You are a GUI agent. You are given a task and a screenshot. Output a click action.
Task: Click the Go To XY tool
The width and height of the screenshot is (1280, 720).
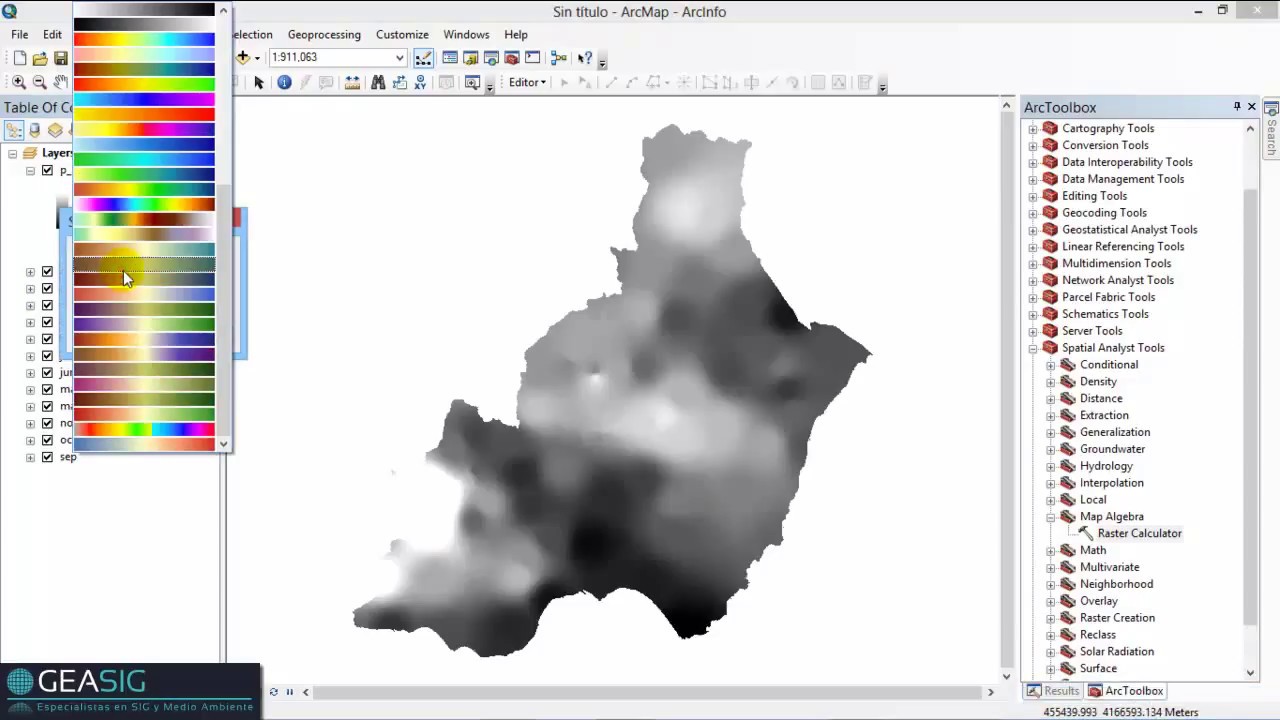coord(419,82)
